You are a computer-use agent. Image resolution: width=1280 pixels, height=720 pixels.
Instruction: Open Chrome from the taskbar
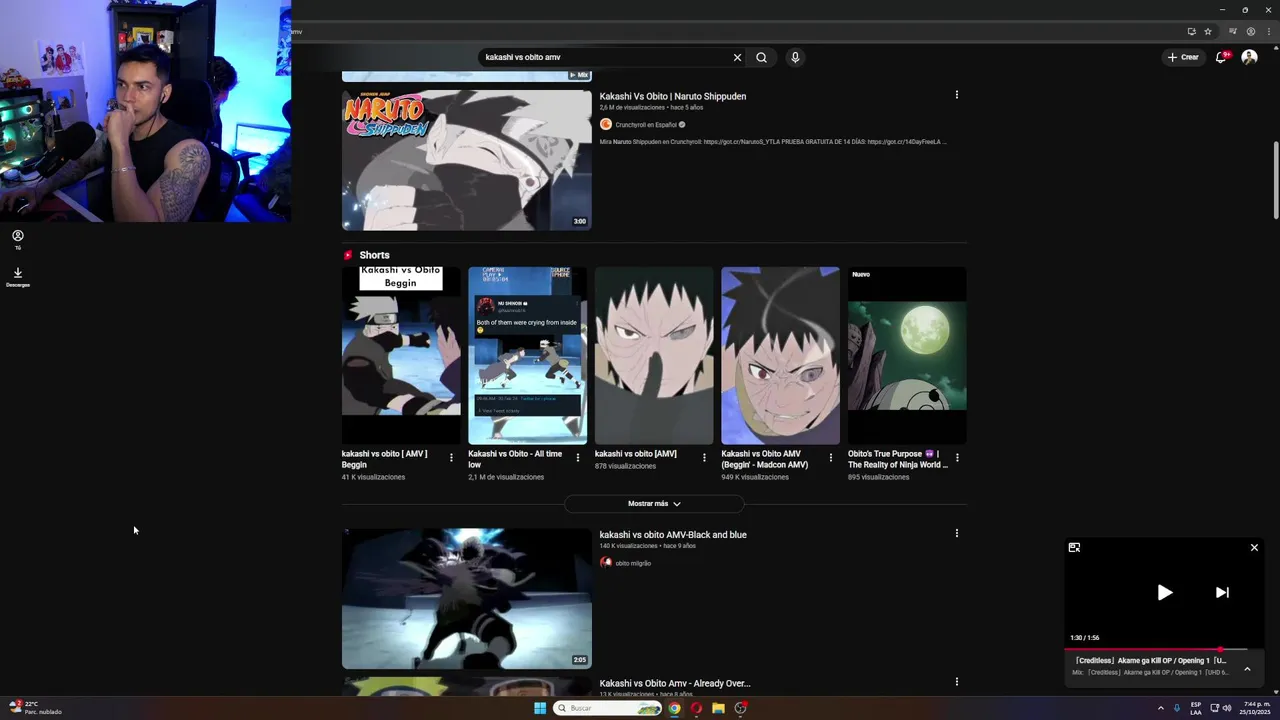(675, 708)
